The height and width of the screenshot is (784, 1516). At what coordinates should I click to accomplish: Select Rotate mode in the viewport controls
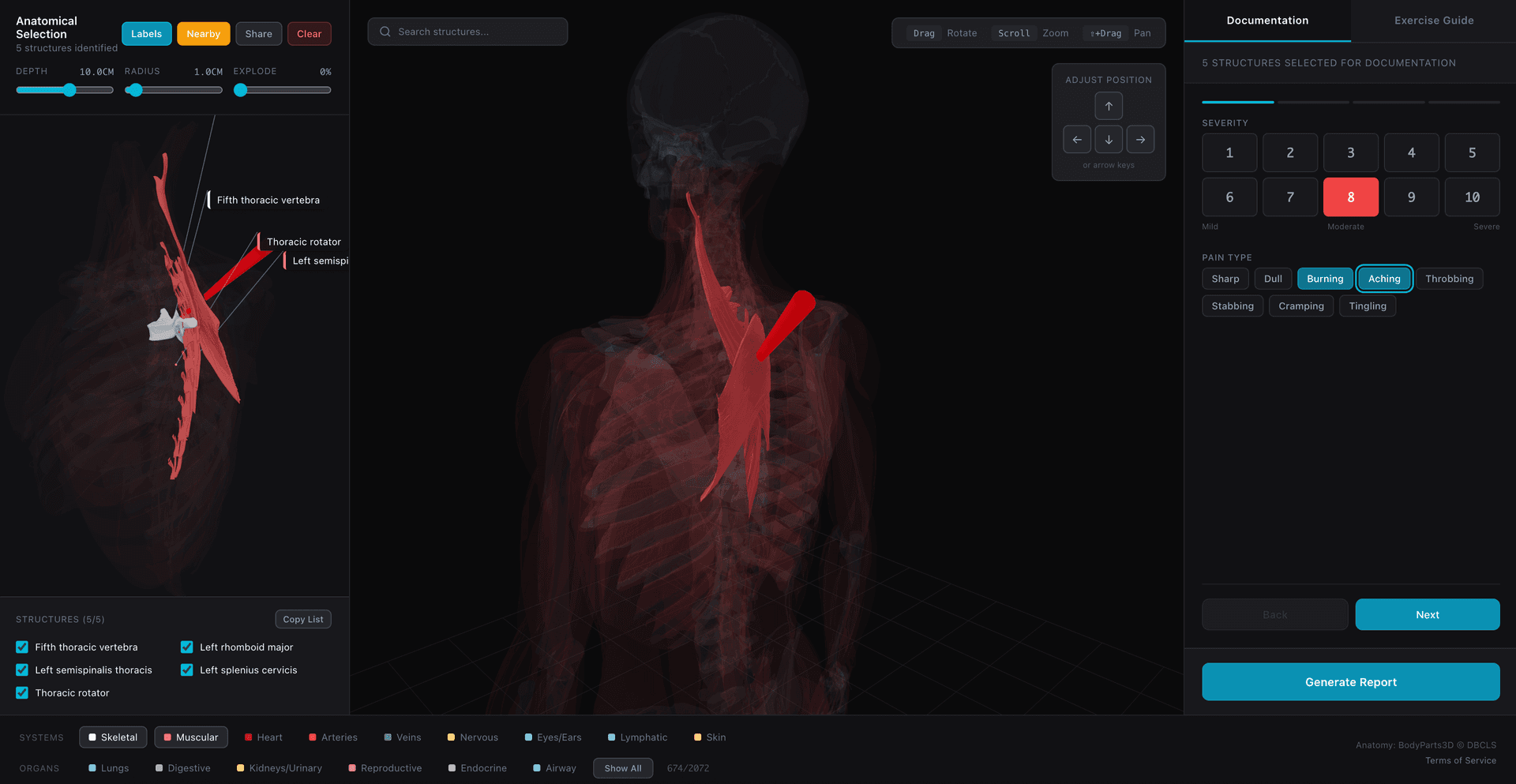click(x=962, y=33)
